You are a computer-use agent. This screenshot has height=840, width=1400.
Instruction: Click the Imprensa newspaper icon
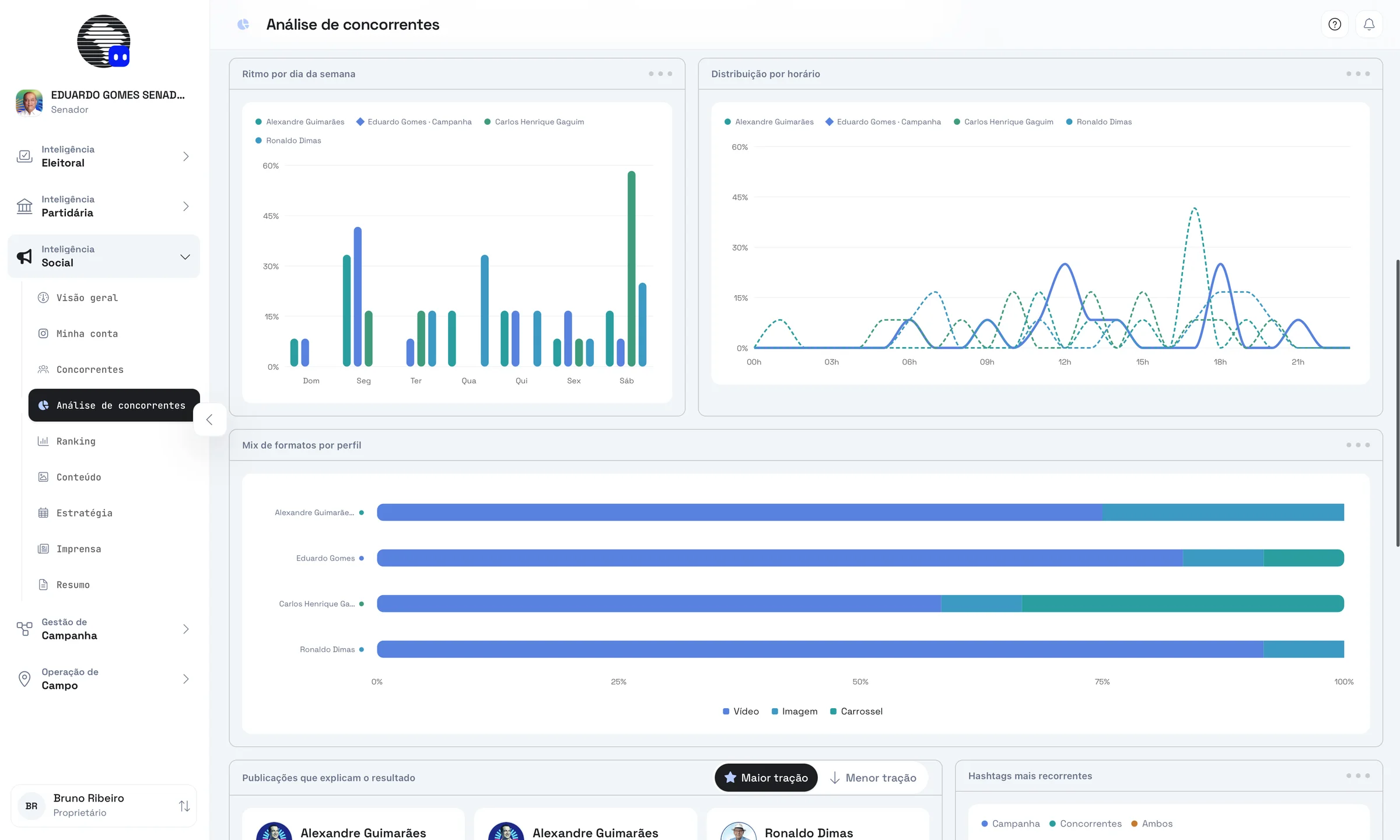(43, 549)
